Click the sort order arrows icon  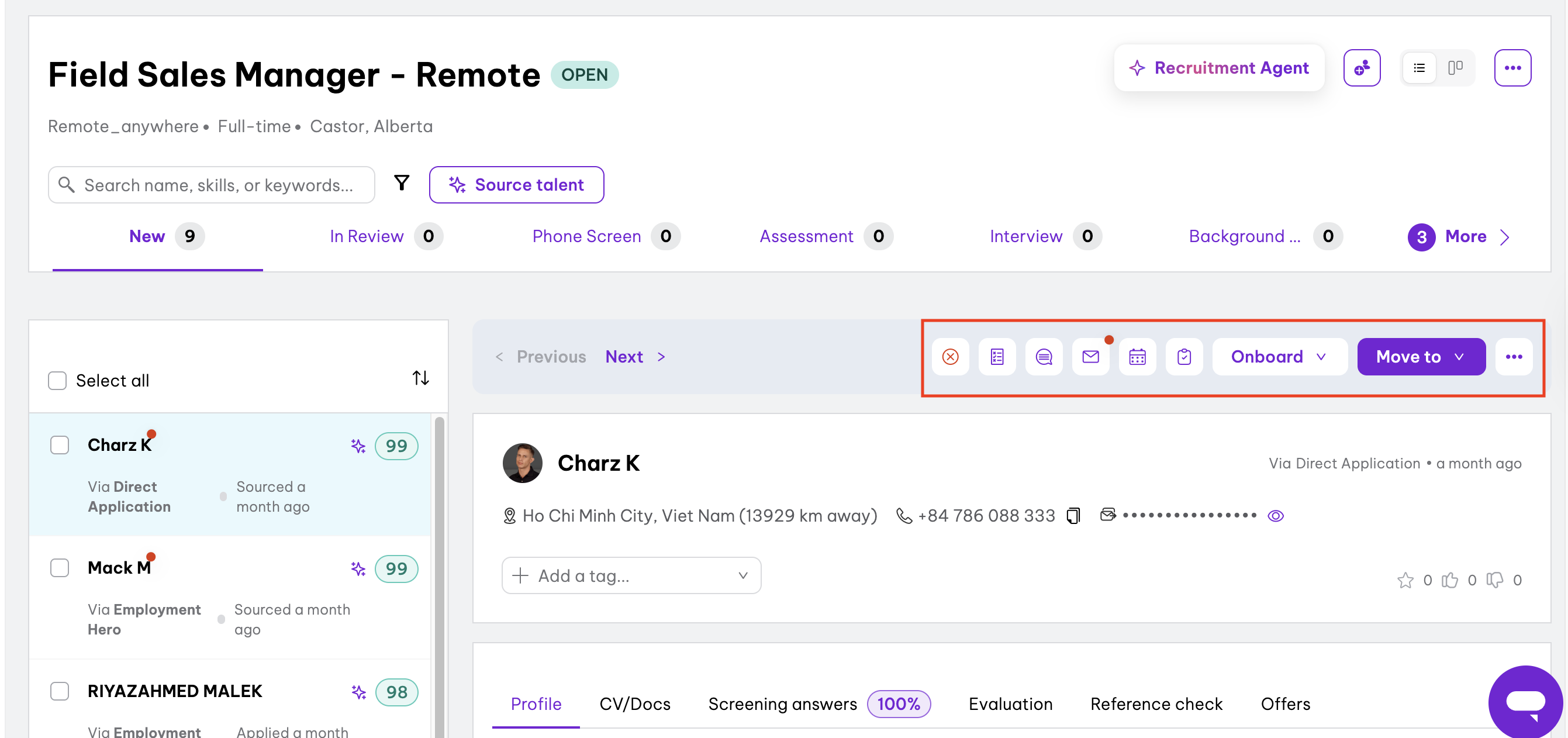pos(420,378)
